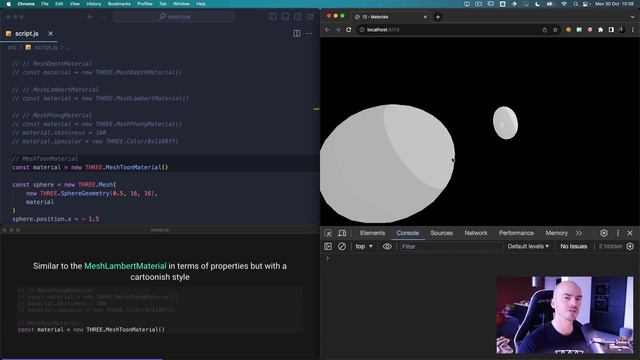Click the DevTools inspect element picker icon

(328, 233)
